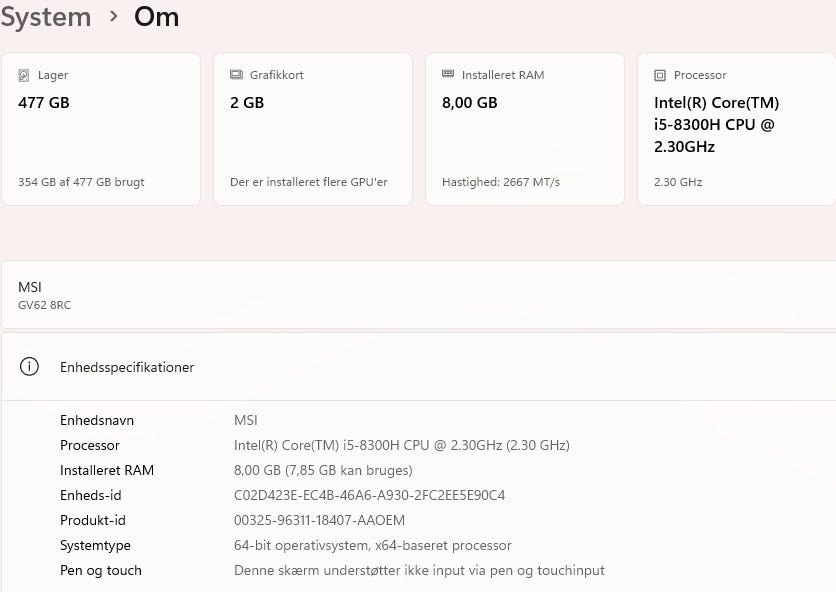Viewport: 836px width, 592px height.
Task: Select the 2 GB Grafikkort card value
Action: (x=247, y=102)
